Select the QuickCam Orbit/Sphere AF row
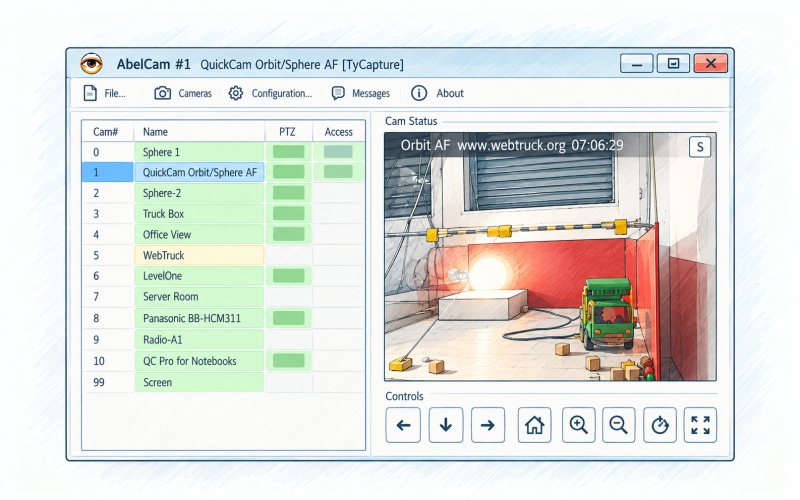 point(223,172)
